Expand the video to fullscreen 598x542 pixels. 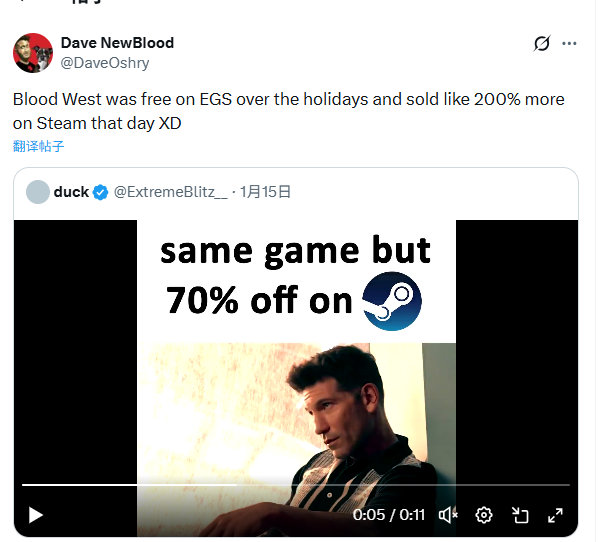click(555, 515)
